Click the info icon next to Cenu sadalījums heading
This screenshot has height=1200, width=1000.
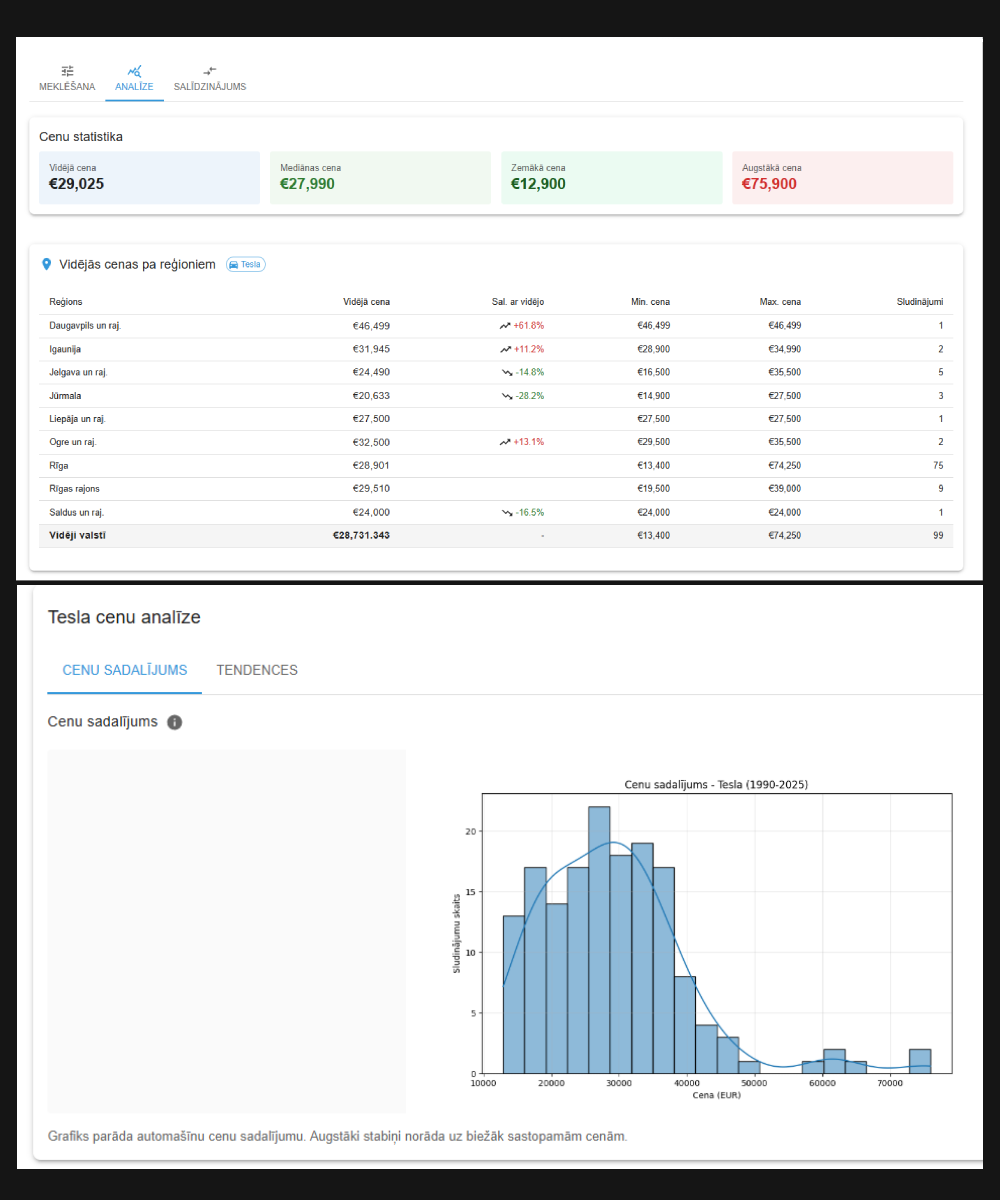[175, 722]
